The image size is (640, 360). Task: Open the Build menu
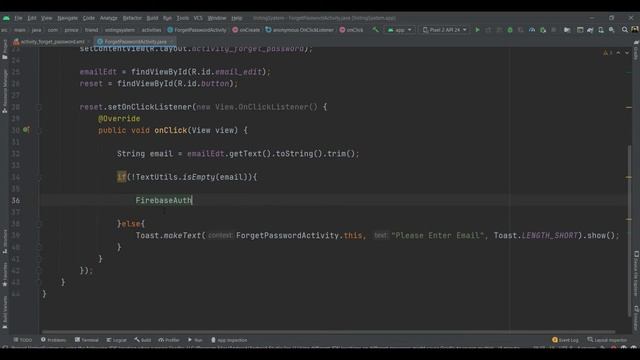[152, 18]
